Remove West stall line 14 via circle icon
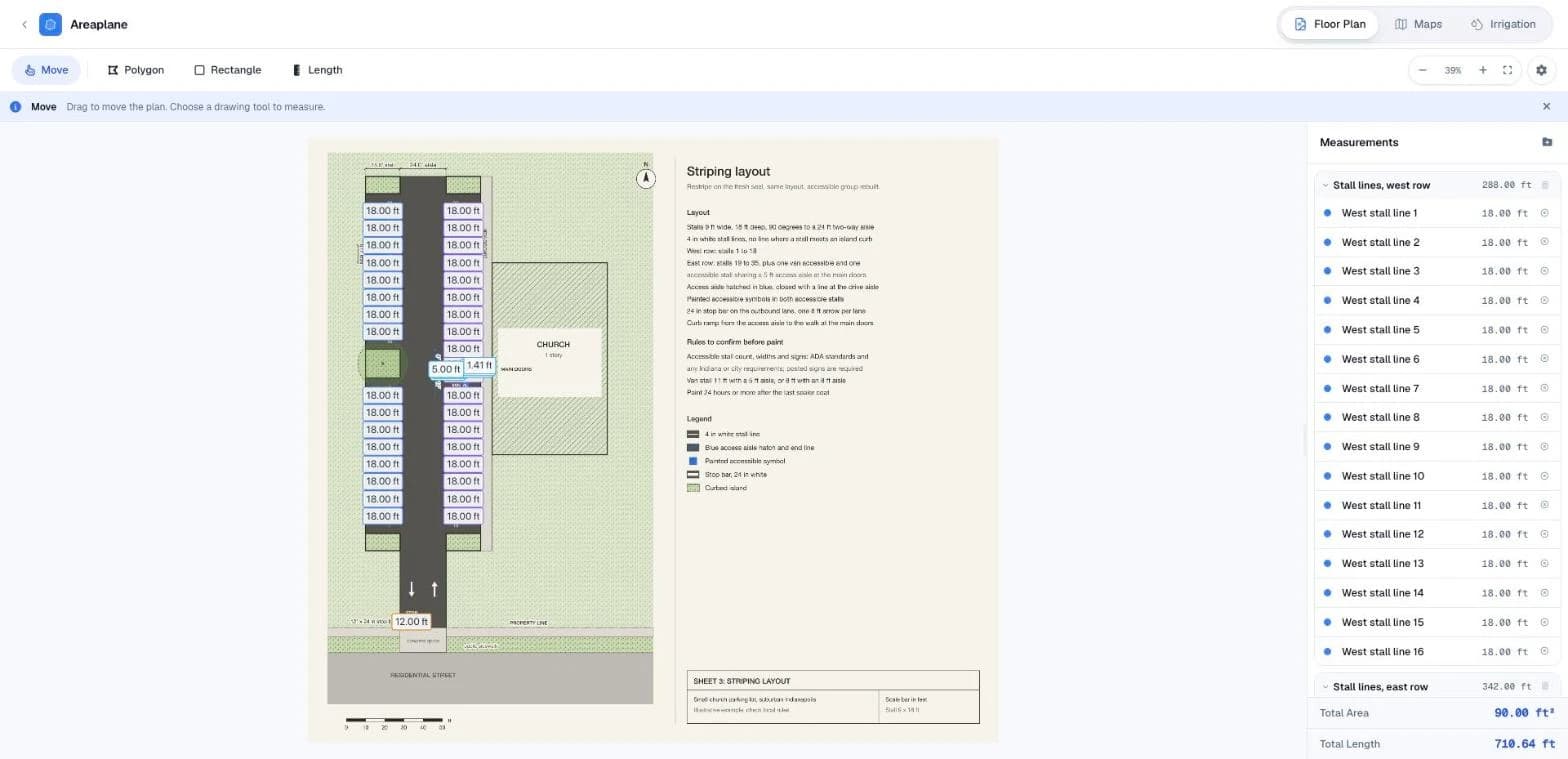This screenshot has height=759, width=1568. 1544,593
